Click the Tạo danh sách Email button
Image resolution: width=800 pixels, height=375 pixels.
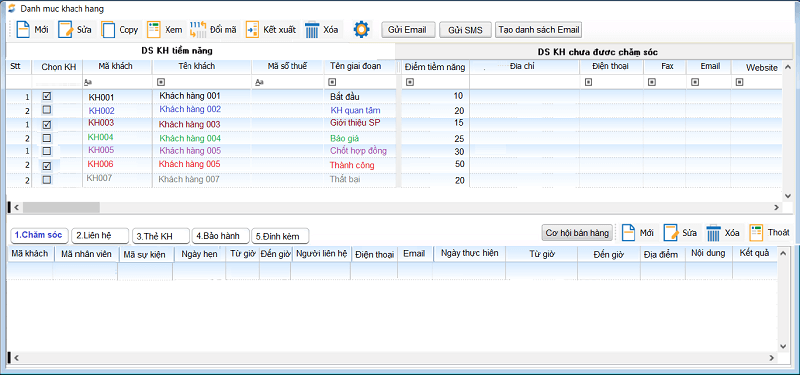click(538, 30)
